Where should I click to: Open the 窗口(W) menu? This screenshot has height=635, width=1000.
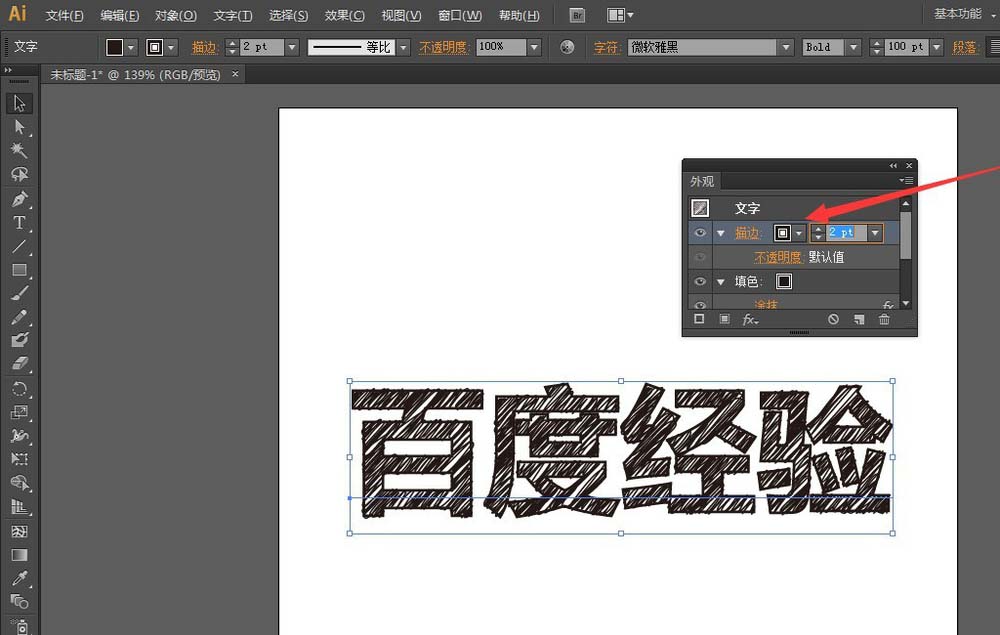pyautogui.click(x=460, y=15)
